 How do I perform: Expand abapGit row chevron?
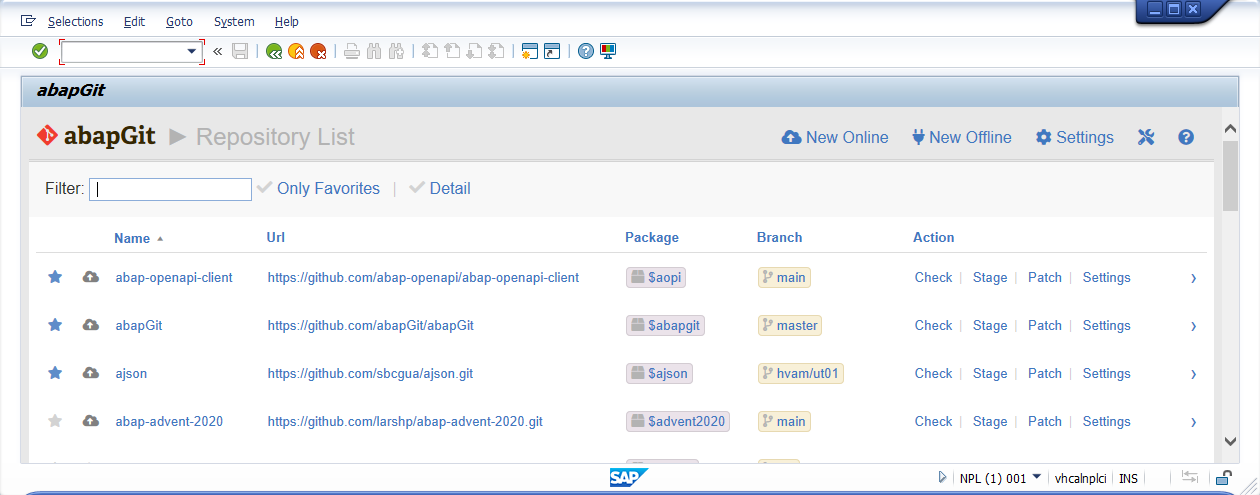click(1193, 326)
